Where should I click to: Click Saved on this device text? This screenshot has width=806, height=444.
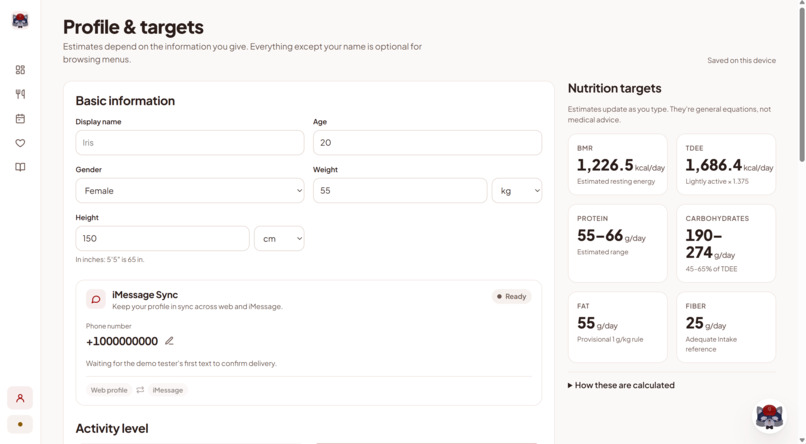[741, 60]
